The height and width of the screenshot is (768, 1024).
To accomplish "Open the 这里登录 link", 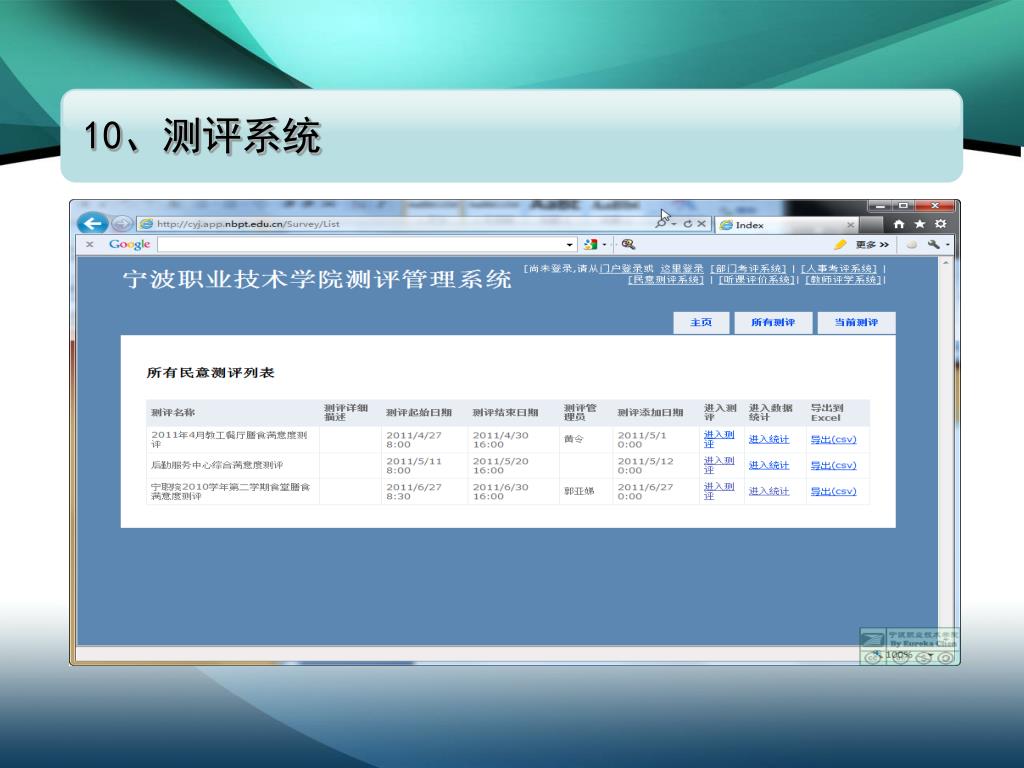I will point(682,268).
